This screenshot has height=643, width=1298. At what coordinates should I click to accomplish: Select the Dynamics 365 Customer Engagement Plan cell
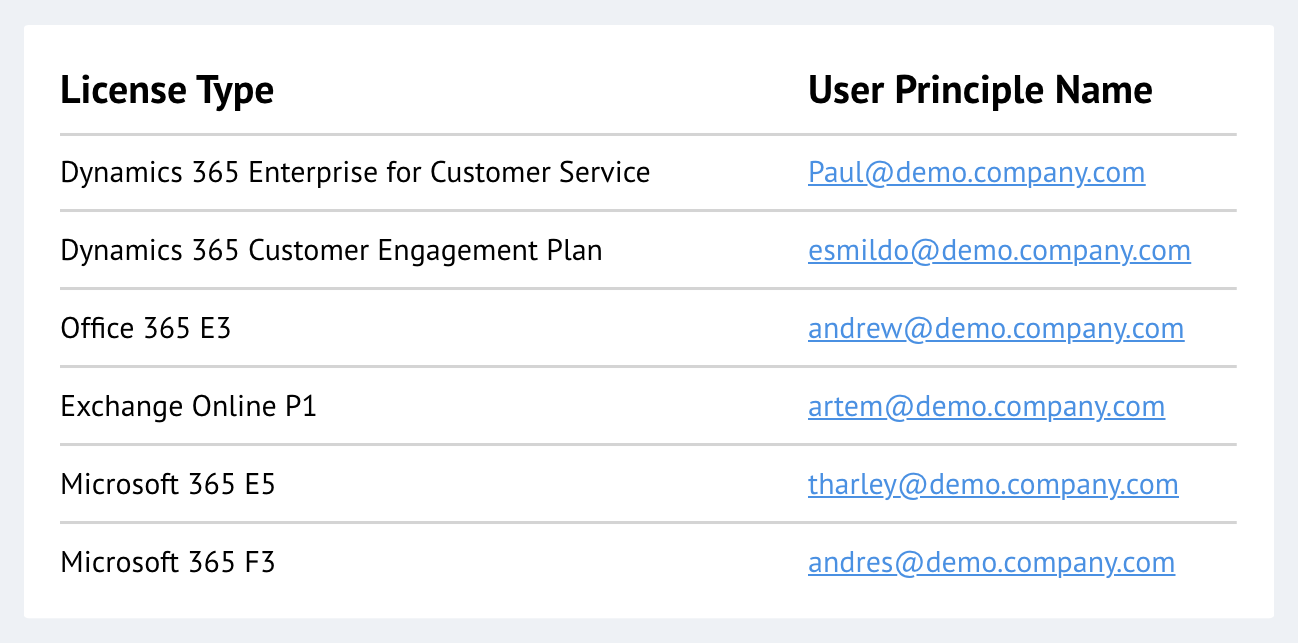pos(331,250)
